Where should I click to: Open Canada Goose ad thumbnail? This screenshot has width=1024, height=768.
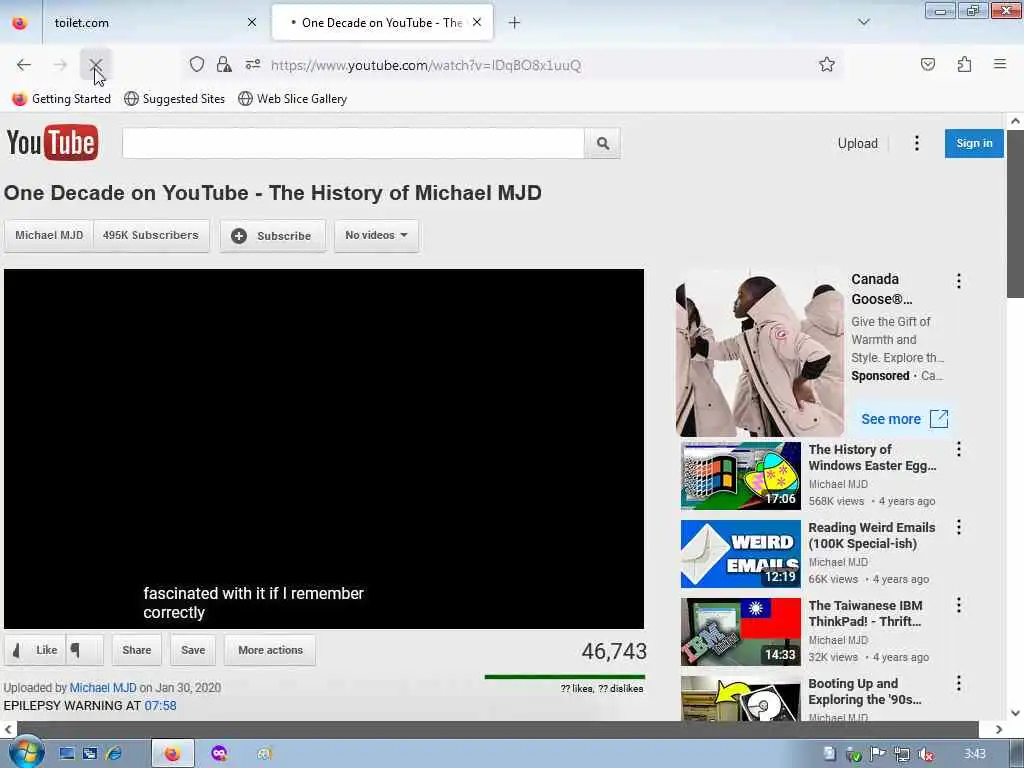pyautogui.click(x=760, y=353)
